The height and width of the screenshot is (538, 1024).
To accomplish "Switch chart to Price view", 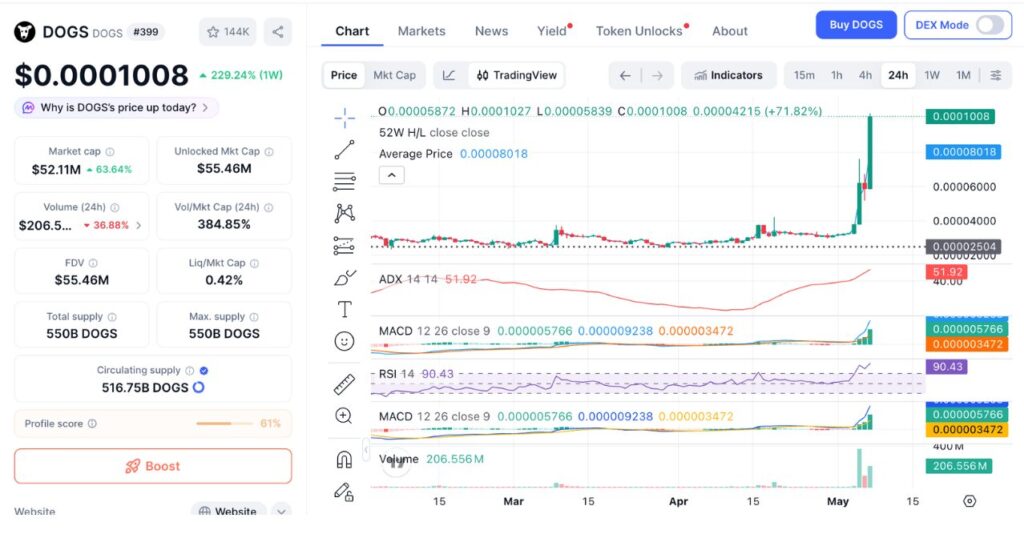I will click(x=344, y=75).
